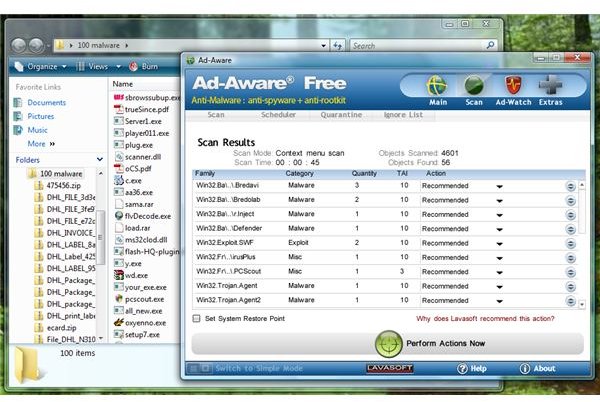Collapse the Folders pane chevron
The image size is (600, 402).
[x=100, y=159]
